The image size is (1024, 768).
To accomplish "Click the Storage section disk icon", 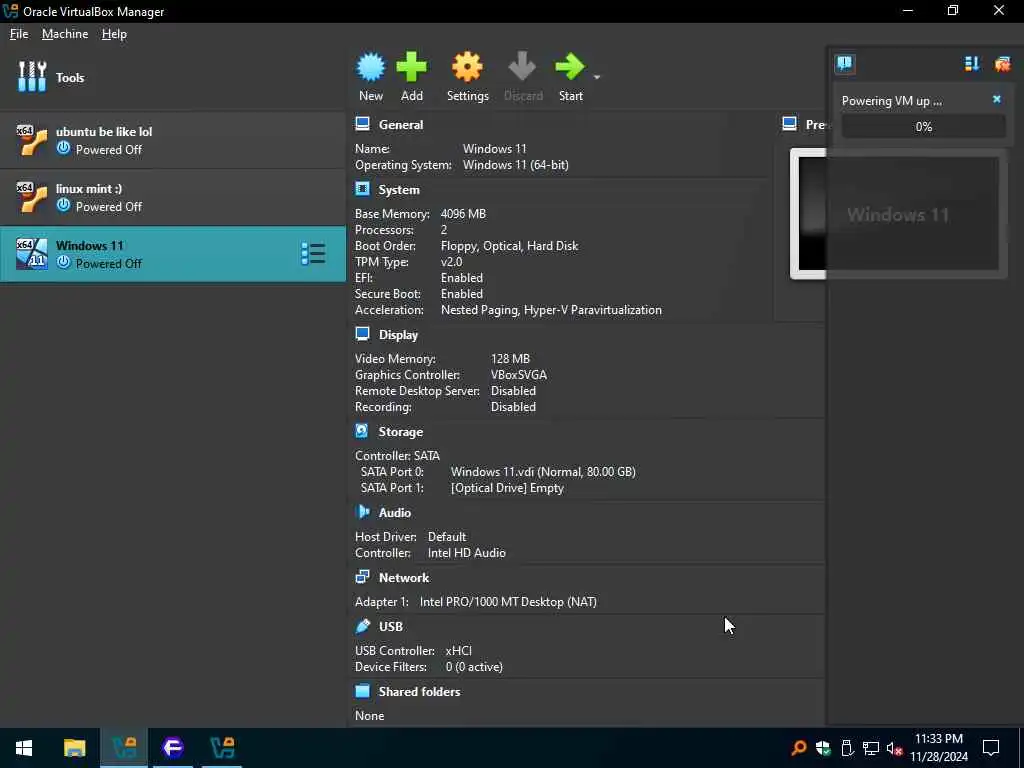I will pyautogui.click(x=362, y=431).
